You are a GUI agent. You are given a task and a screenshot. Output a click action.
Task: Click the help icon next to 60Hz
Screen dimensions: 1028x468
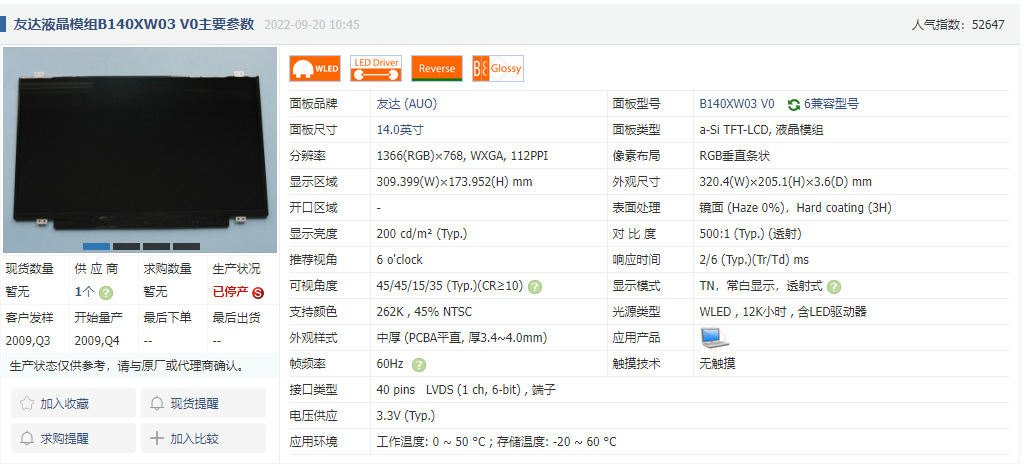click(418, 364)
